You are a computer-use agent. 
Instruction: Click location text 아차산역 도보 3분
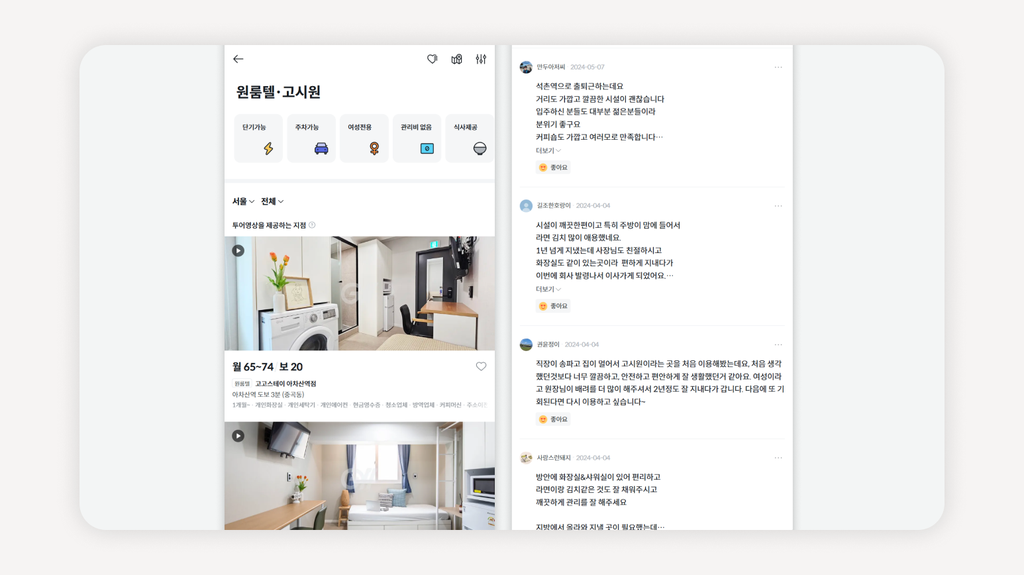pos(268,395)
